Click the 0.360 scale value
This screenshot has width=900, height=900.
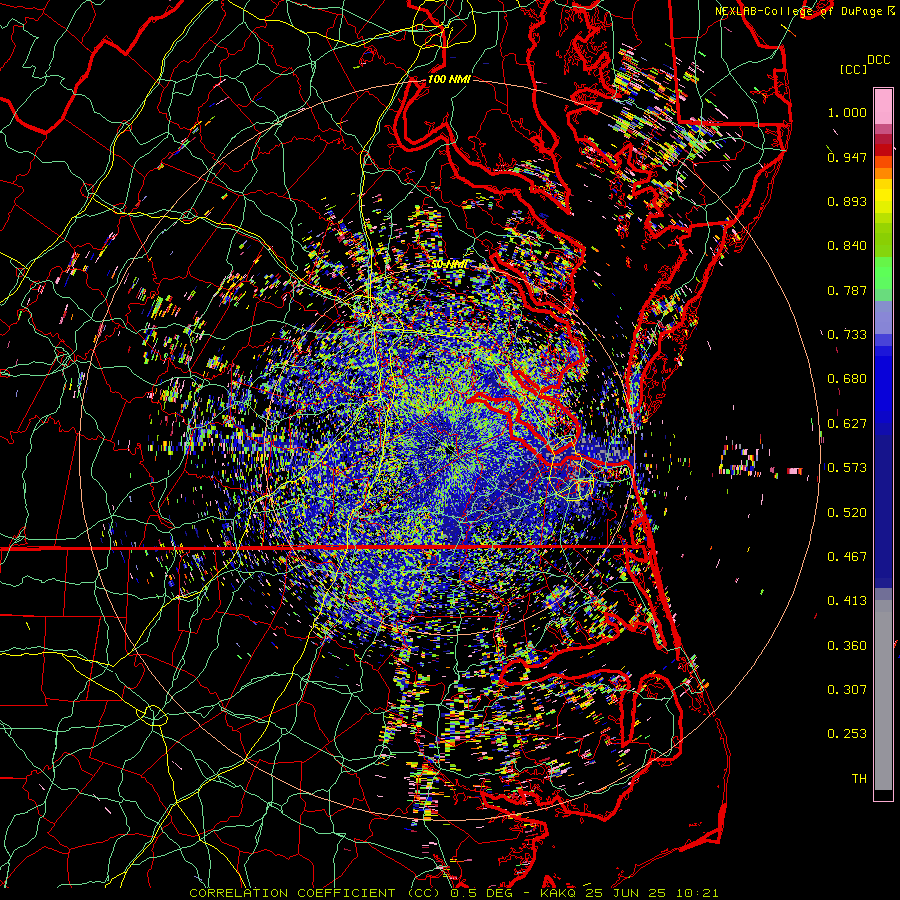click(847, 646)
